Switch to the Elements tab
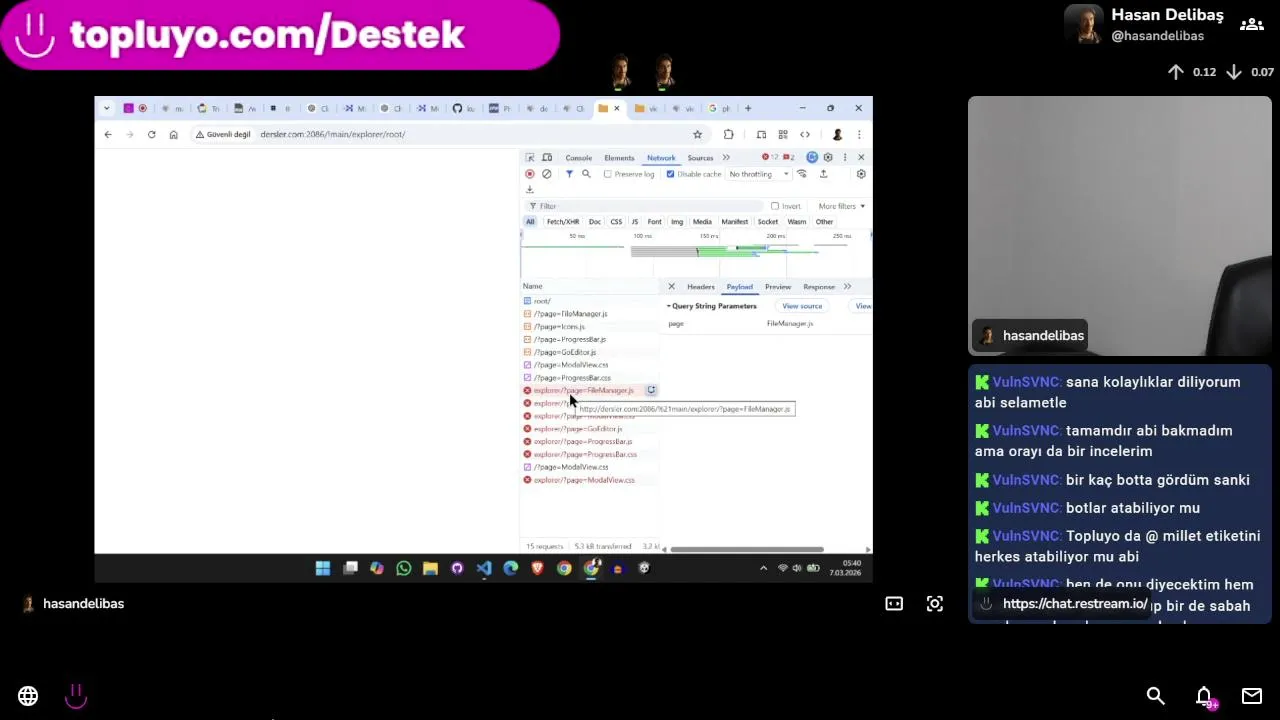 click(619, 158)
